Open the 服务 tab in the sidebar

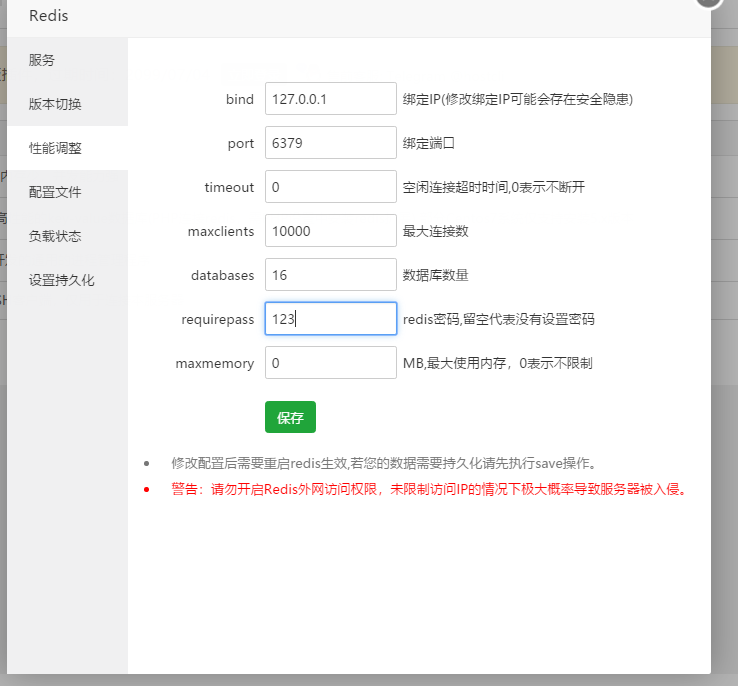[x=67, y=60]
